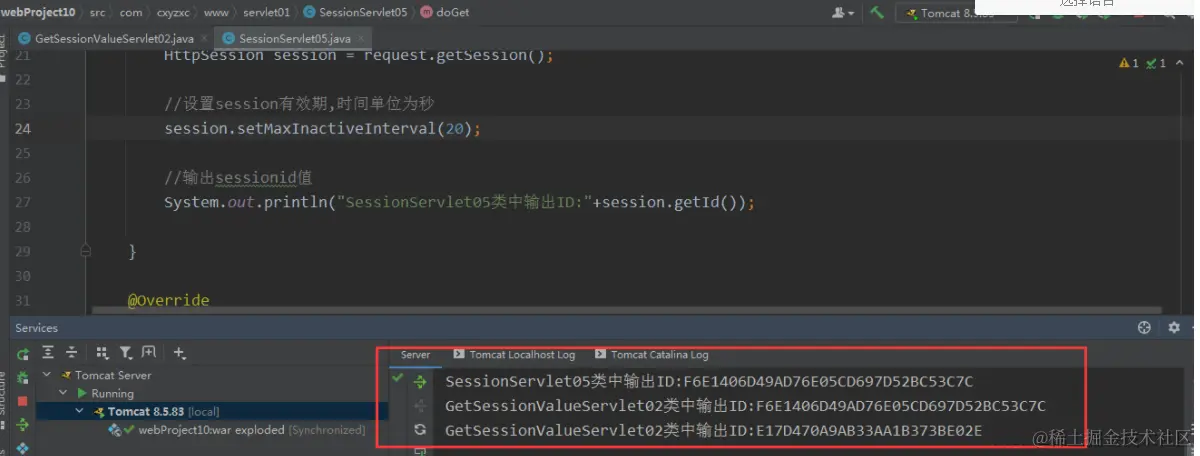
Task: Click the green Deploy All icon in sidebar
Action: 22,425
